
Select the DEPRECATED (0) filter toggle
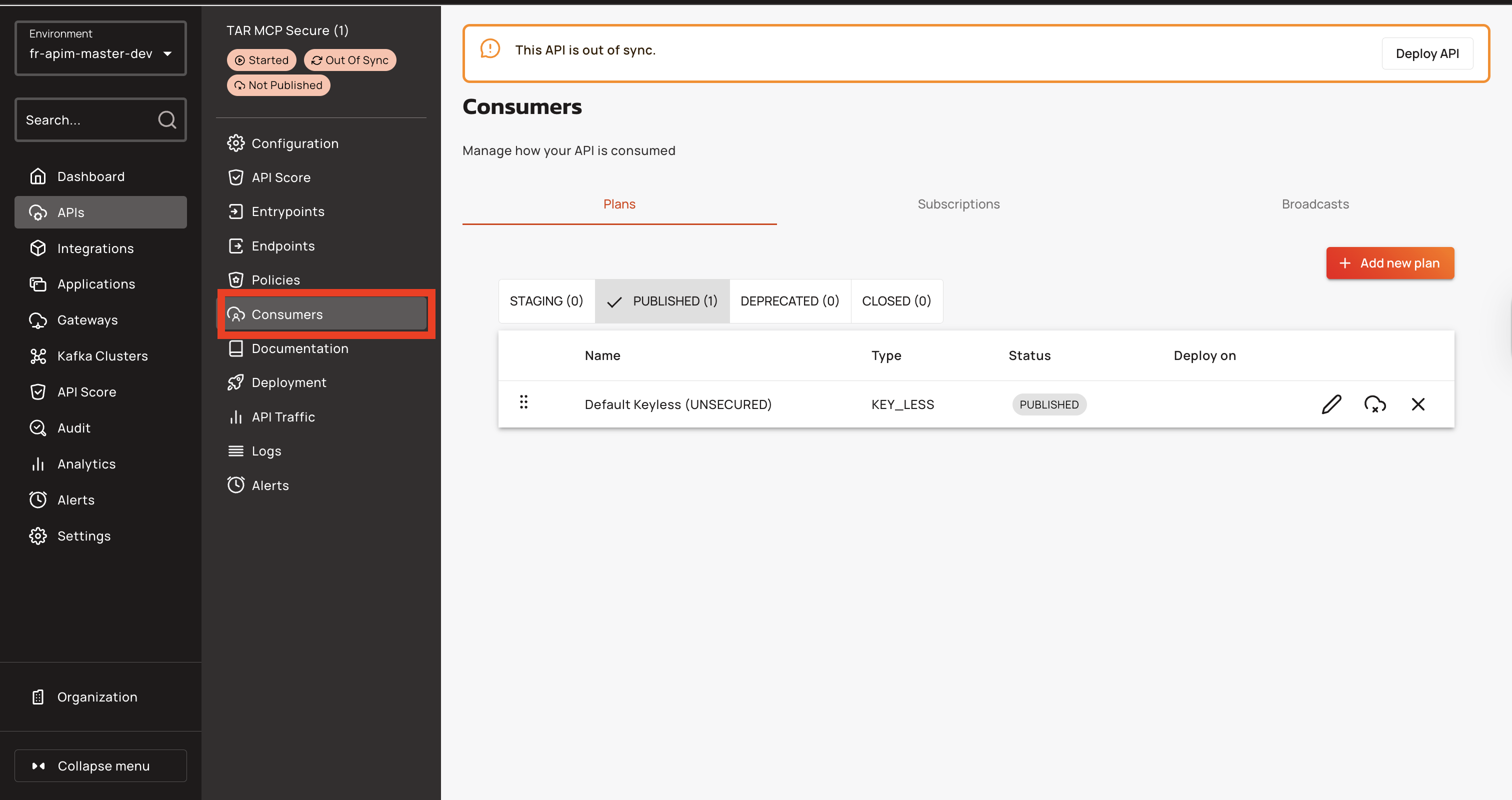[789, 301]
